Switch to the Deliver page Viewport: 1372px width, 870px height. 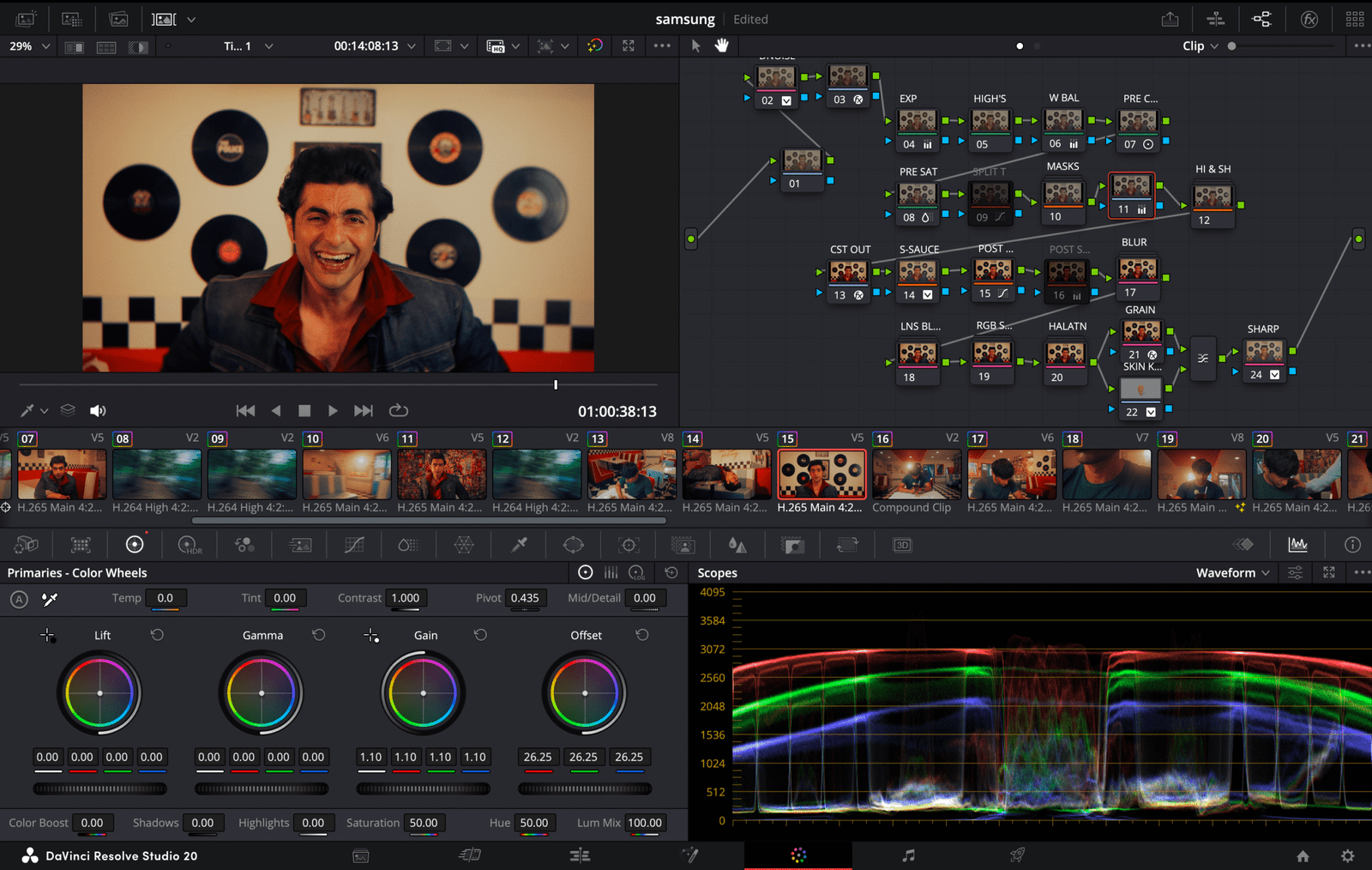point(1017,855)
